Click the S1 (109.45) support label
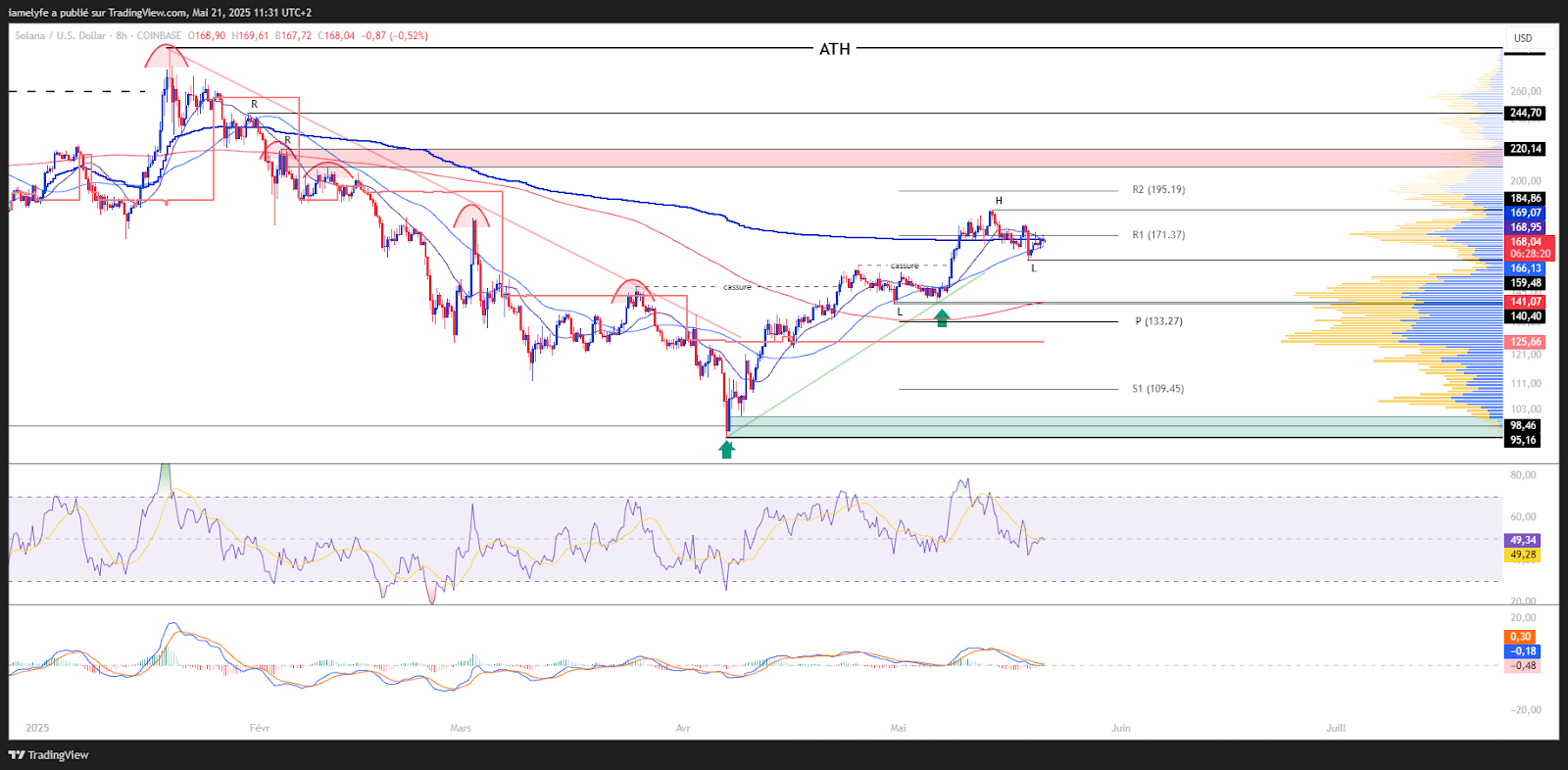 pos(1157,389)
